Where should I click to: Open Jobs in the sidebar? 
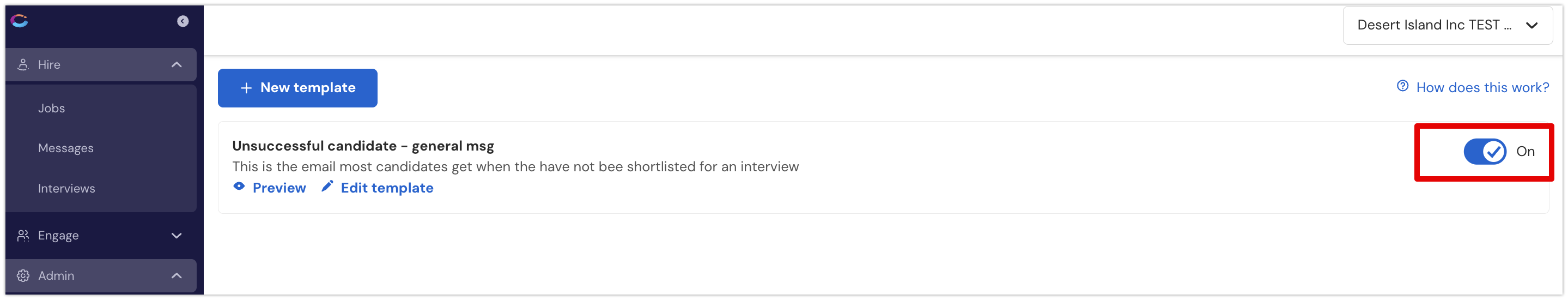pyautogui.click(x=51, y=108)
